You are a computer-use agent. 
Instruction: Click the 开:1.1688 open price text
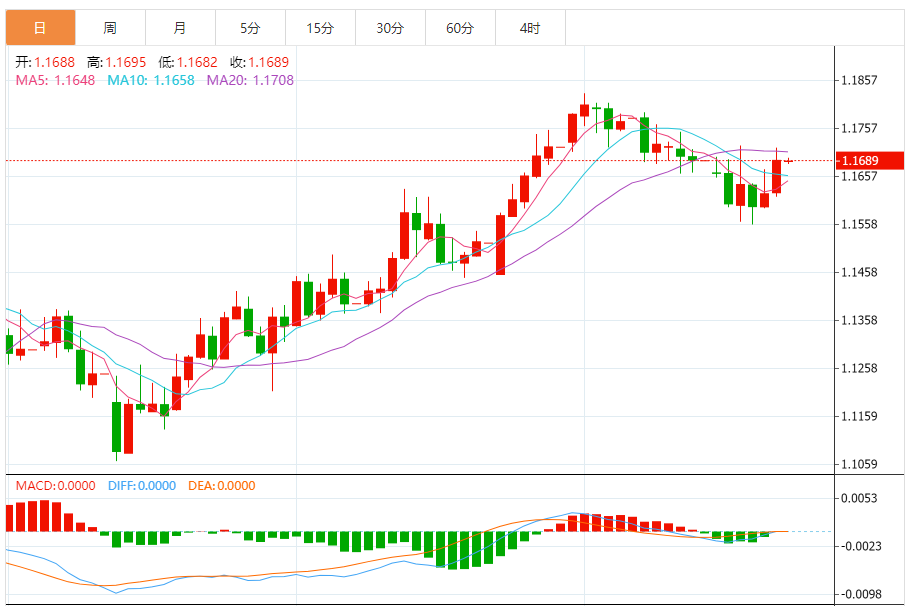coord(45,62)
